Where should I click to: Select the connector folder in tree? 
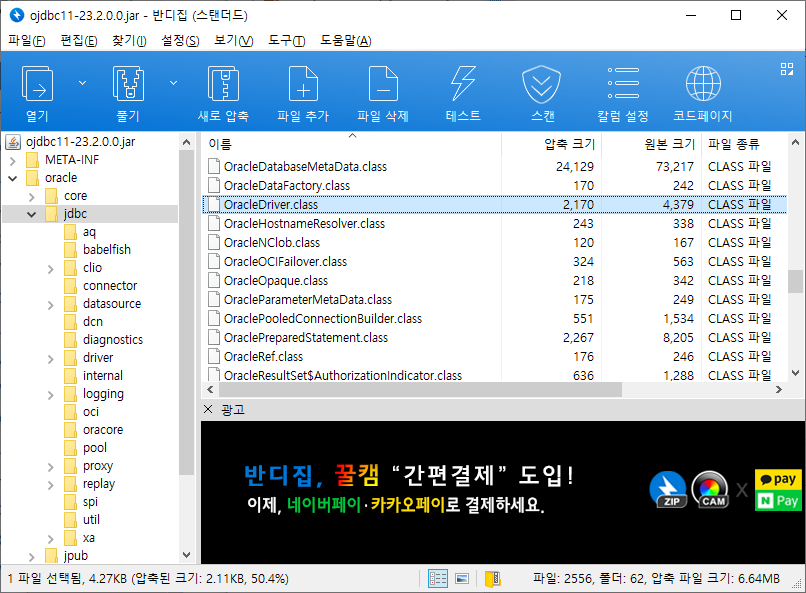(x=110, y=286)
